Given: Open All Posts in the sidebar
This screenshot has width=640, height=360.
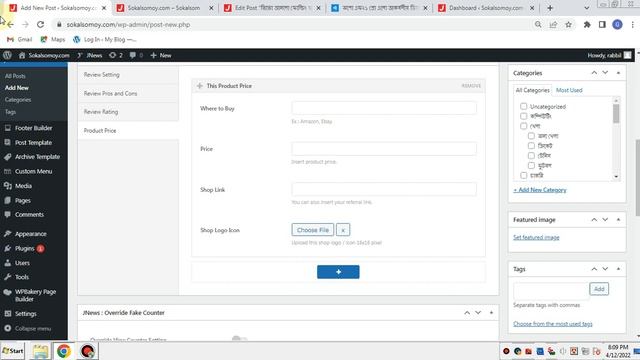Looking at the screenshot, I should (15, 76).
